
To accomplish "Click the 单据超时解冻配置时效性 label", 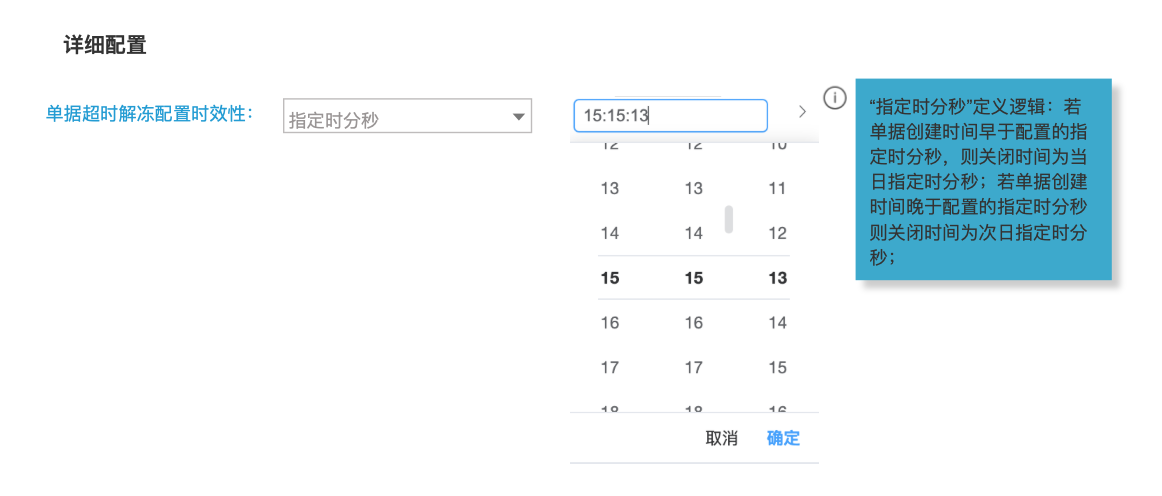I will coord(150,113).
